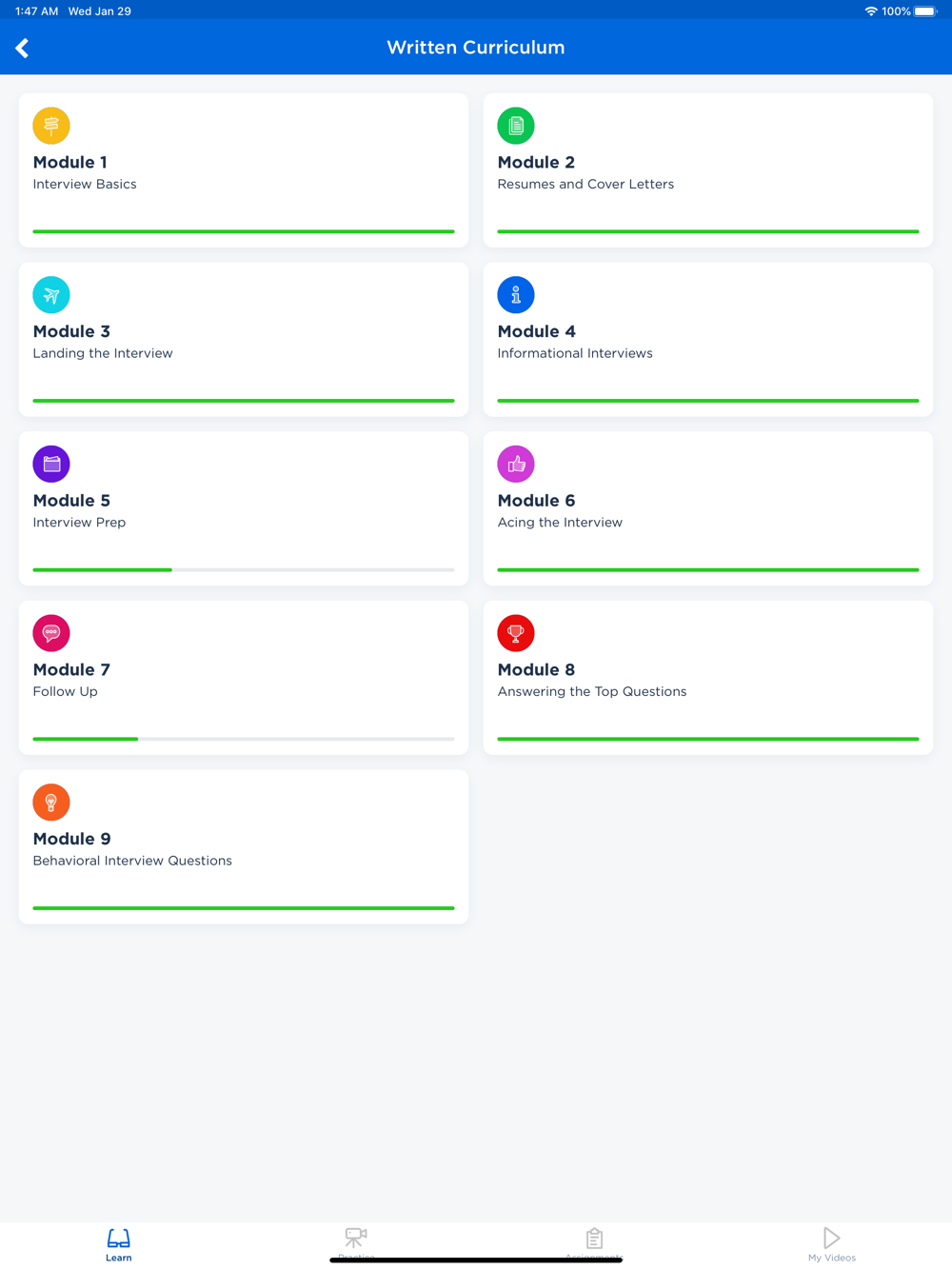Tap the pink speech bubble icon for Module 7
The width and height of the screenshot is (952, 1270).
[51, 633]
